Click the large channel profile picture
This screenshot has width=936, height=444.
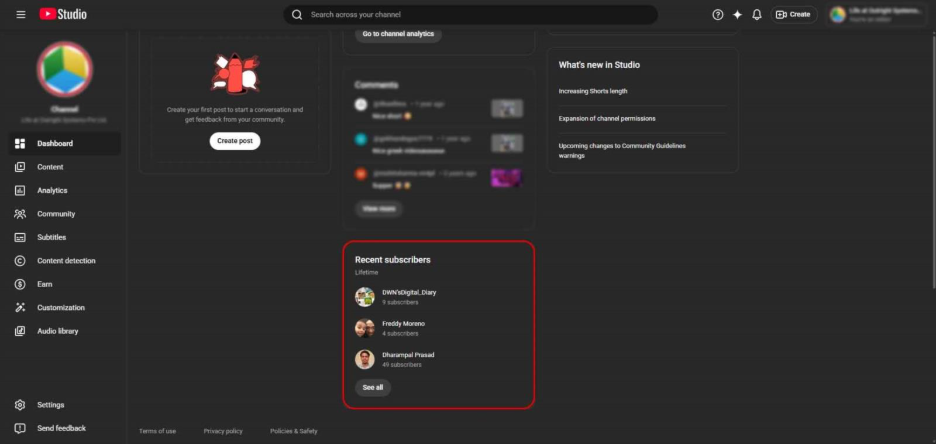click(x=64, y=69)
